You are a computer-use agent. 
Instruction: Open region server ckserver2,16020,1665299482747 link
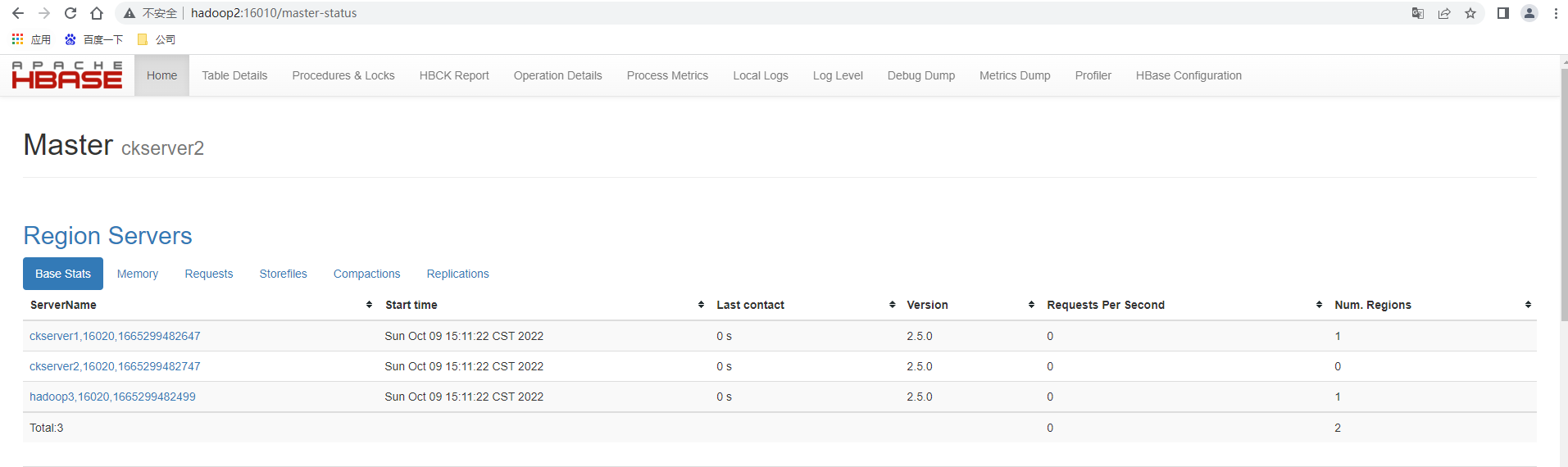(115, 366)
